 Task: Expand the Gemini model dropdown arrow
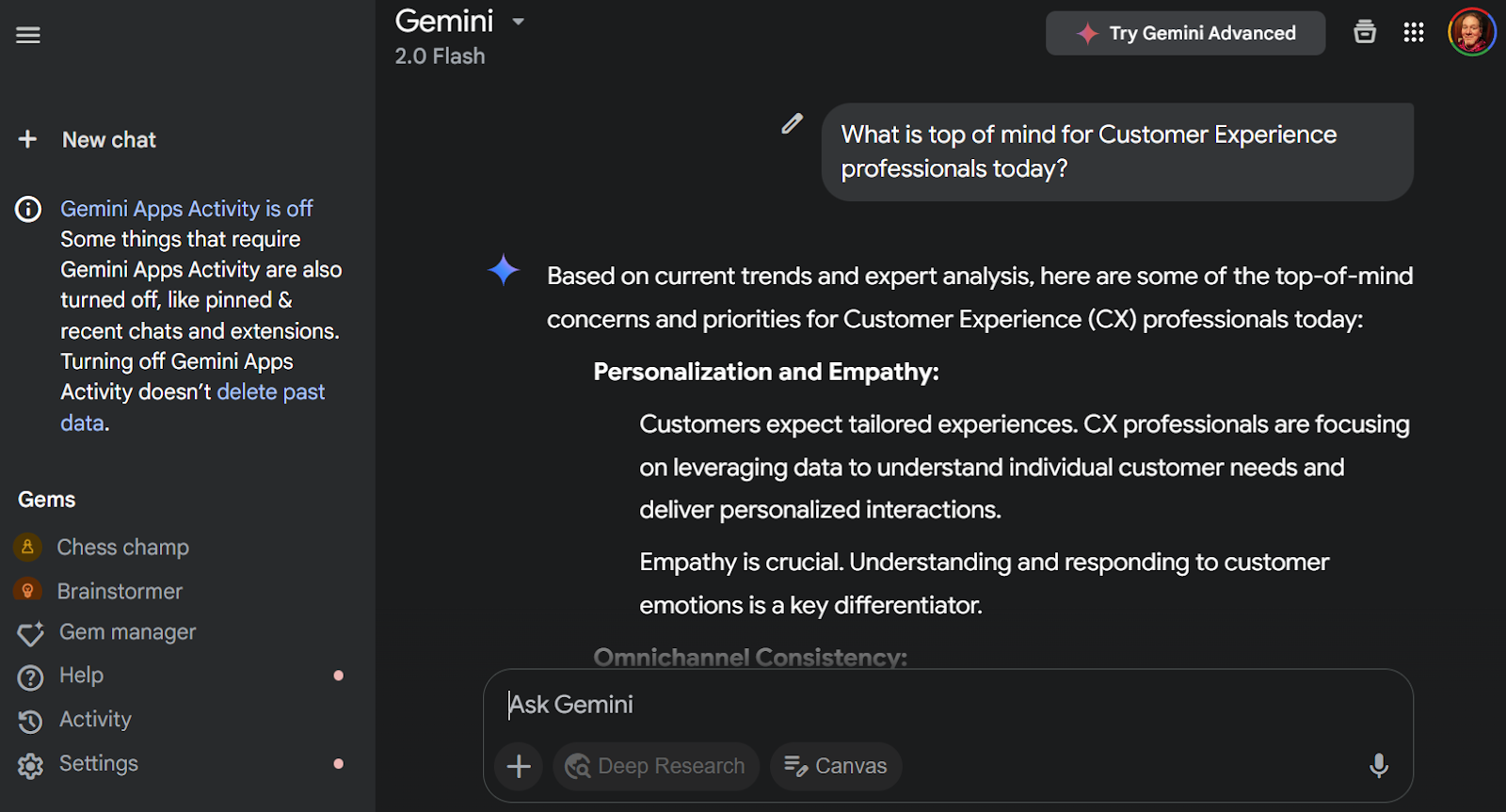click(518, 22)
